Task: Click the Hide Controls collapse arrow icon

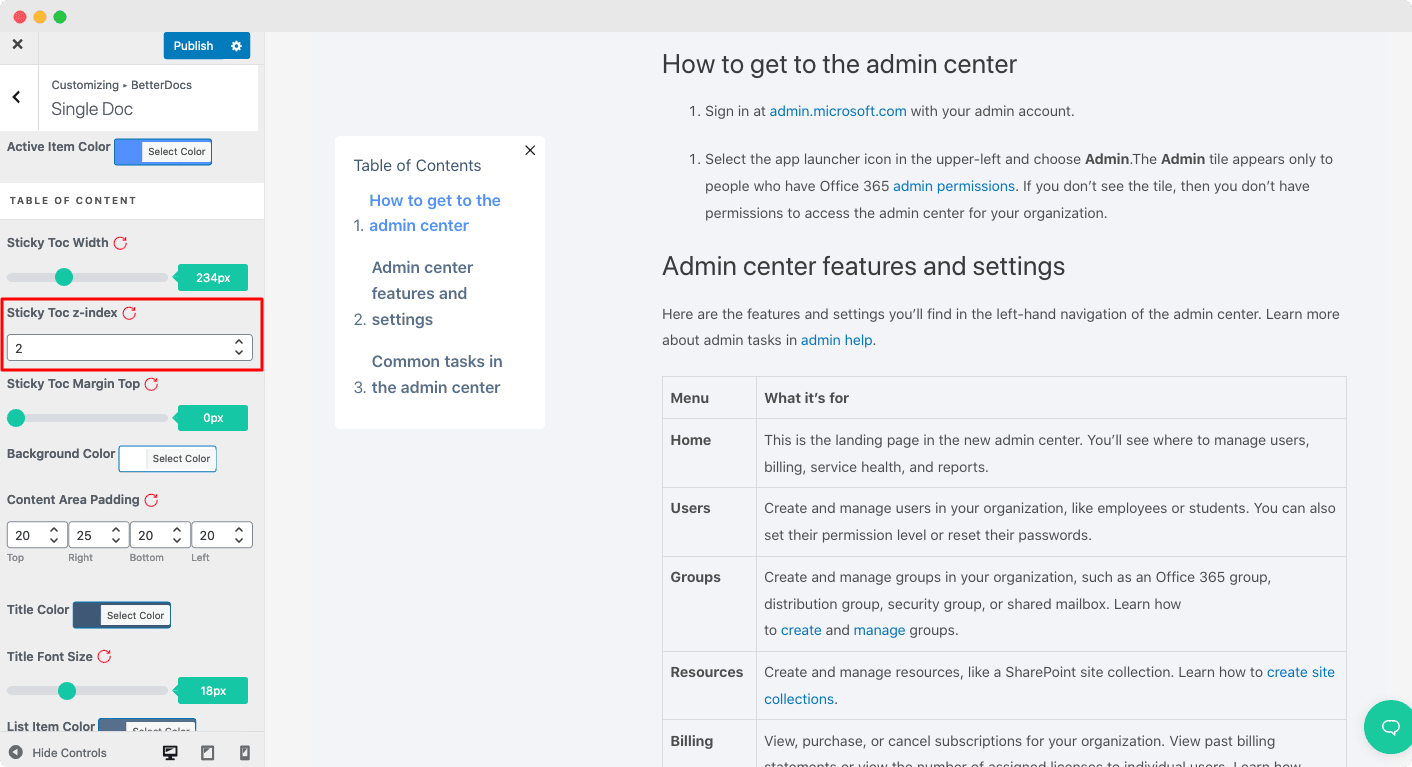Action: (15, 753)
